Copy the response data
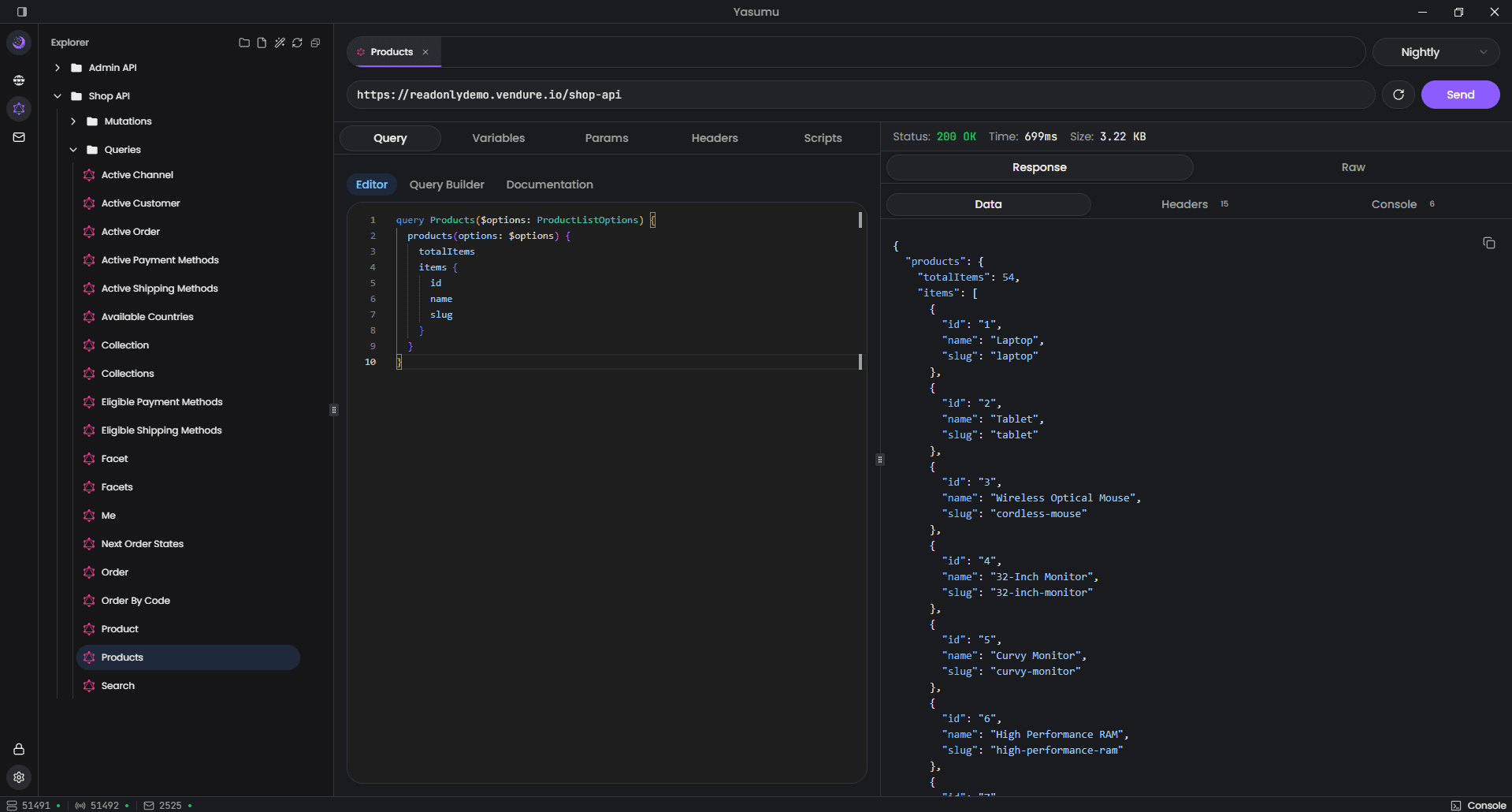 1489,243
